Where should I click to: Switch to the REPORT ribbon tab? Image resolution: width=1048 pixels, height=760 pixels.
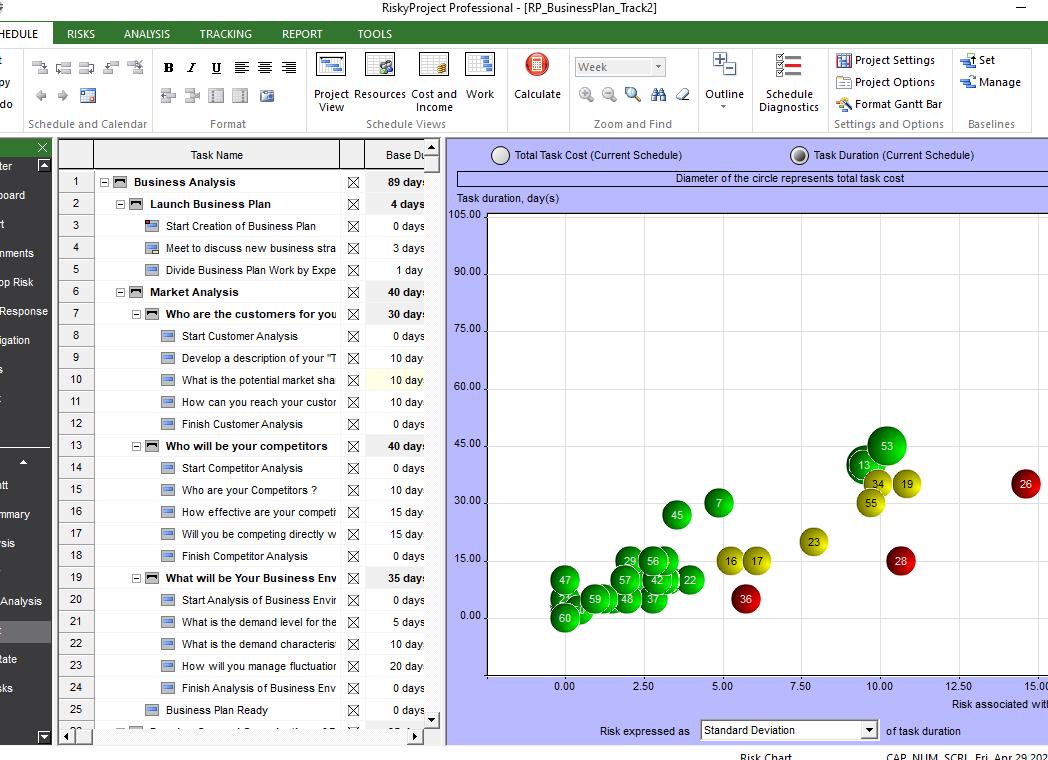coord(302,34)
